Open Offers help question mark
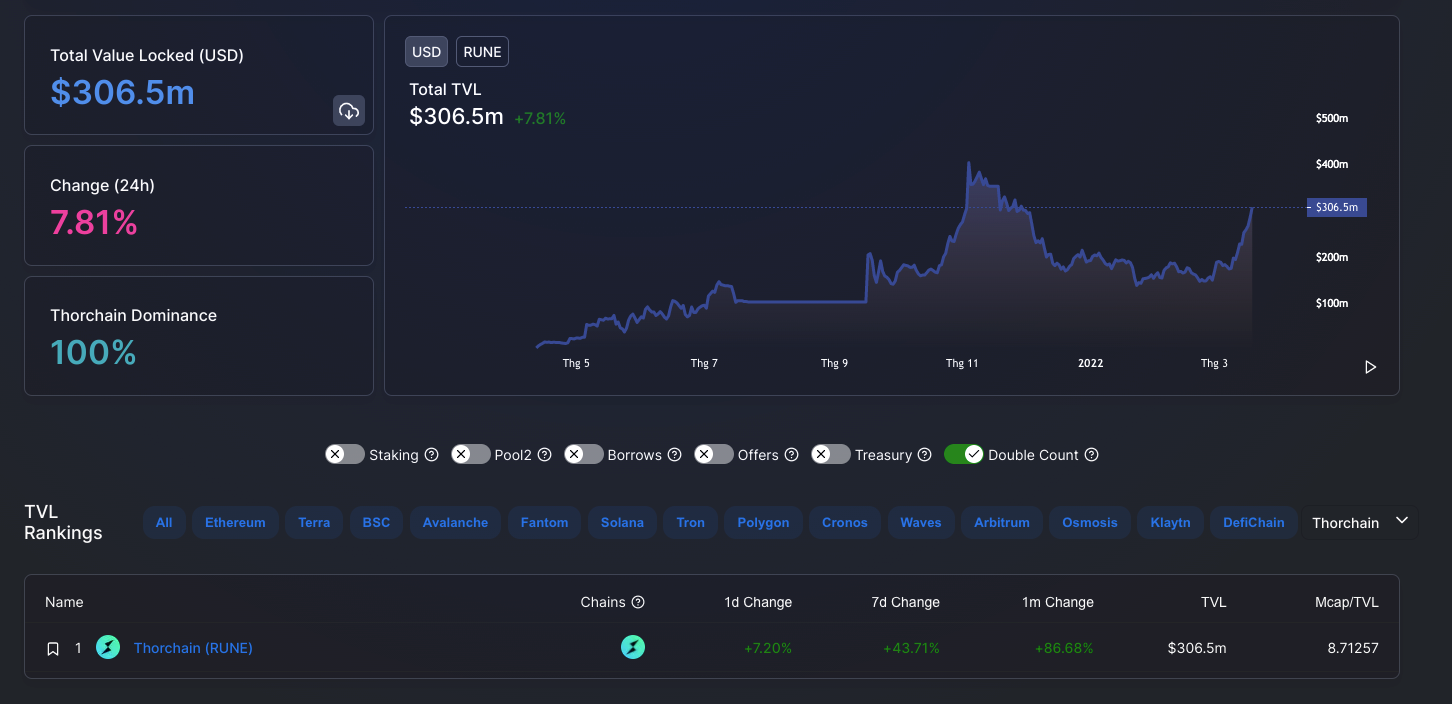 (792, 454)
